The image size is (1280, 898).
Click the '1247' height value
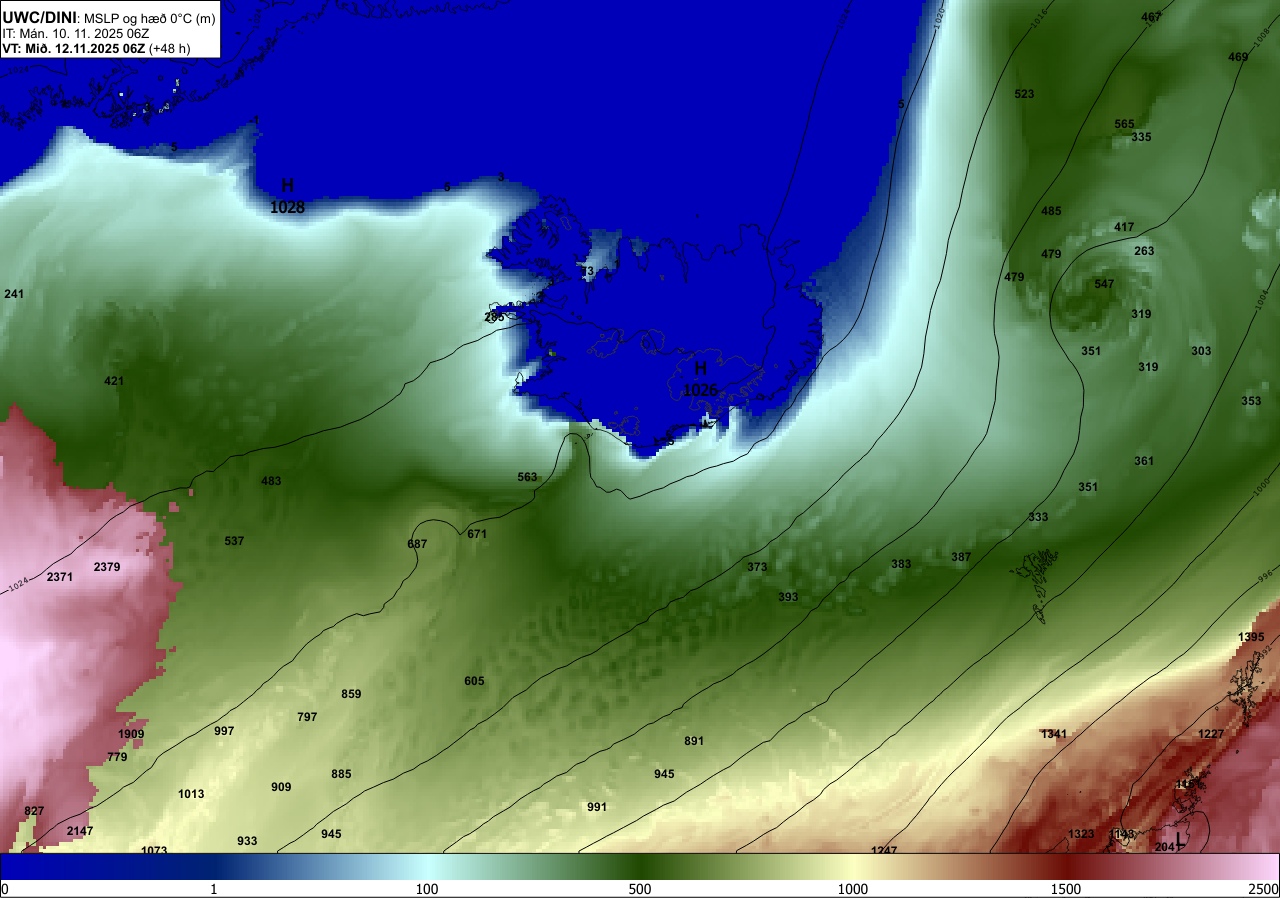pyautogui.click(x=884, y=850)
